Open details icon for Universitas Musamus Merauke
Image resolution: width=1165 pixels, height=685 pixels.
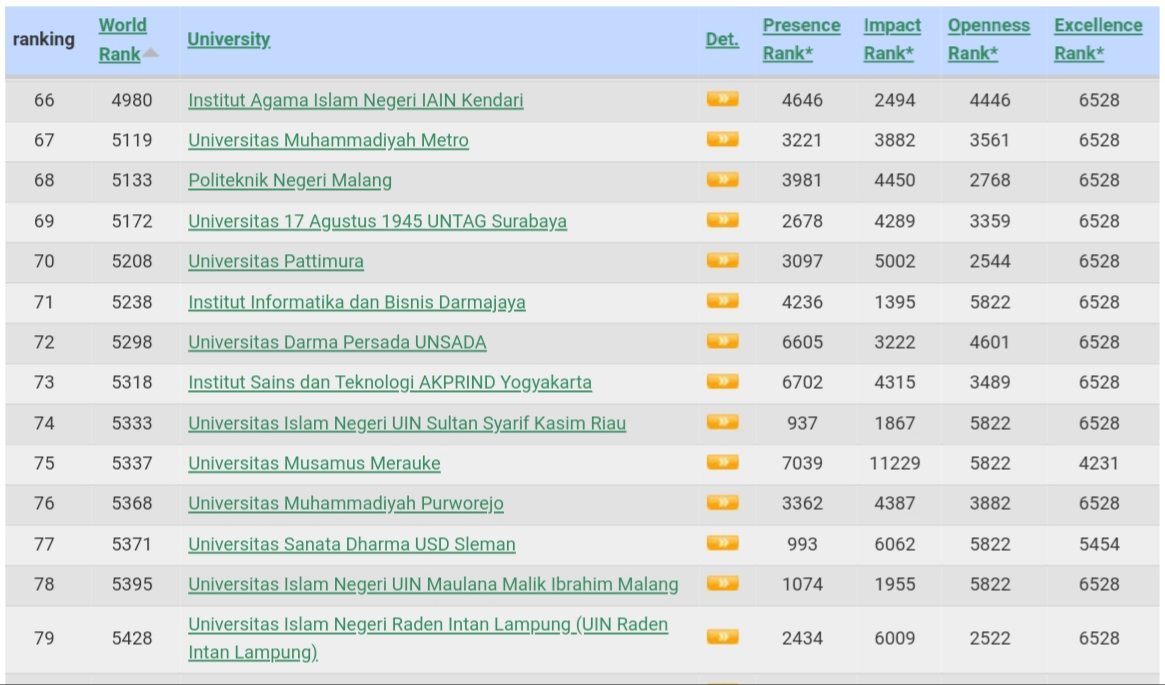pyautogui.click(x=722, y=462)
